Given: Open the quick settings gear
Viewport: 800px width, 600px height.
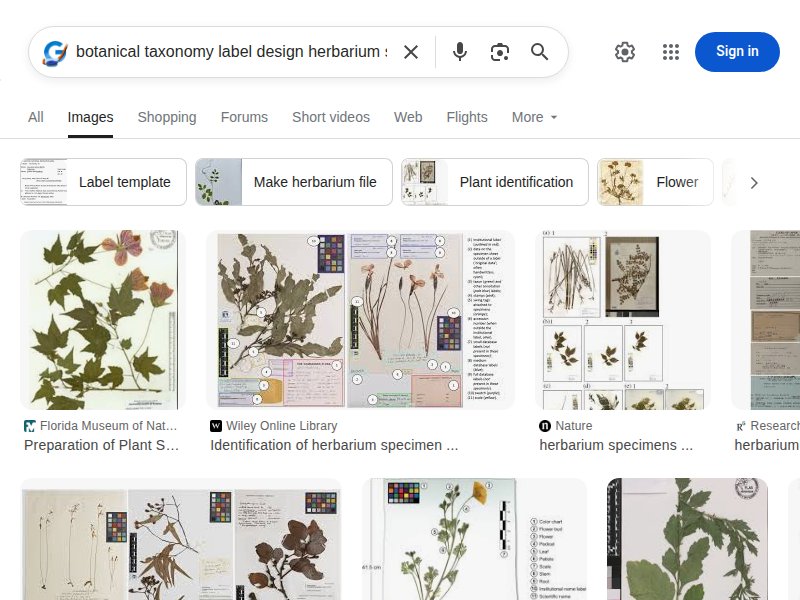Looking at the screenshot, I should [624, 51].
